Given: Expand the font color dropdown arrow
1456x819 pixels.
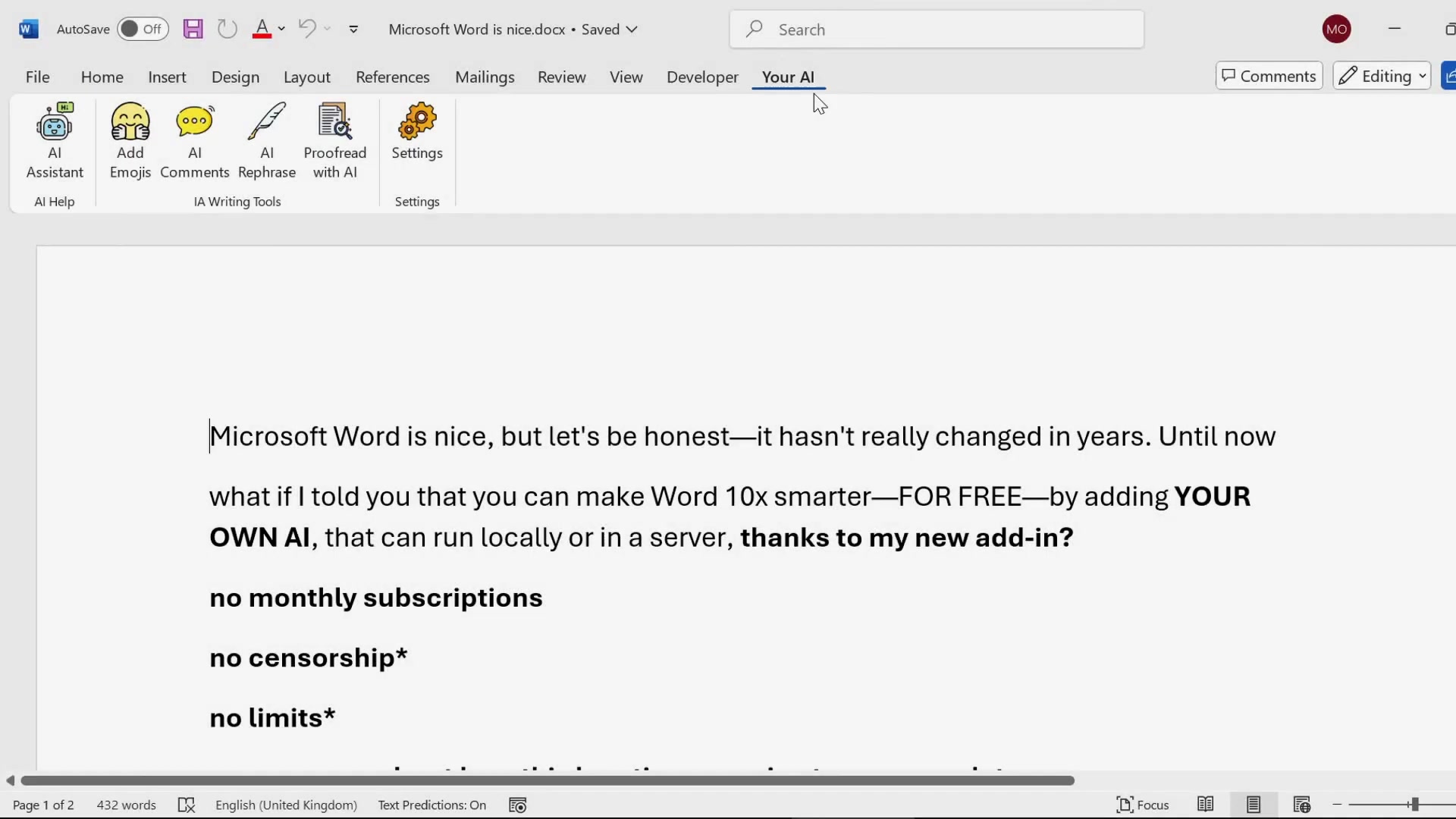Looking at the screenshot, I should (281, 29).
